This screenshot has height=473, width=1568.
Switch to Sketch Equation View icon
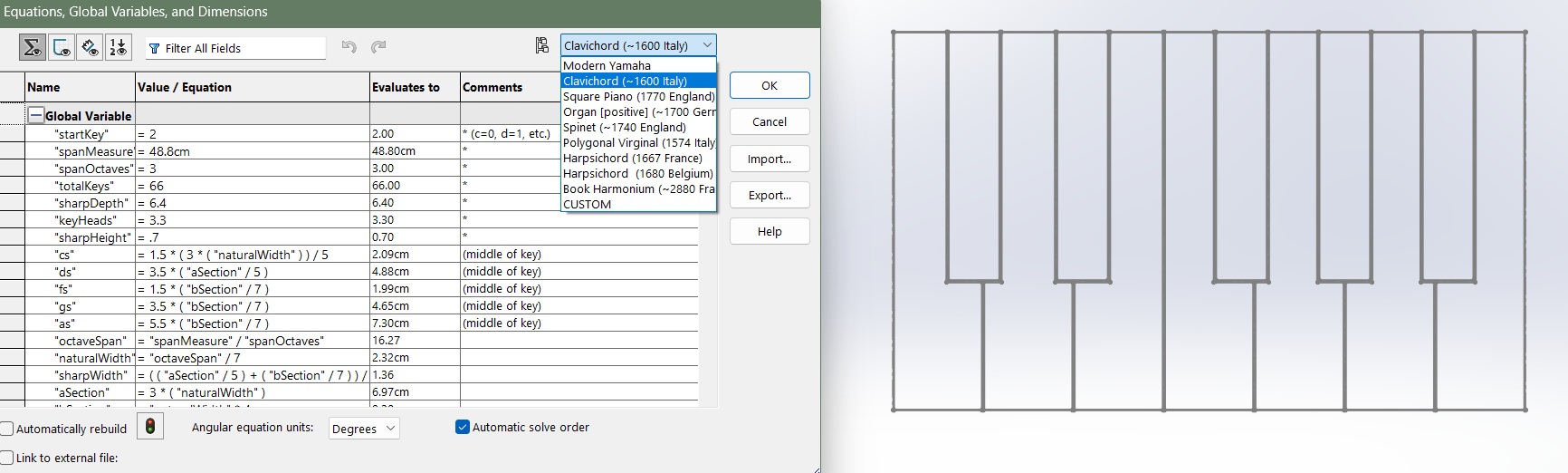[61, 47]
